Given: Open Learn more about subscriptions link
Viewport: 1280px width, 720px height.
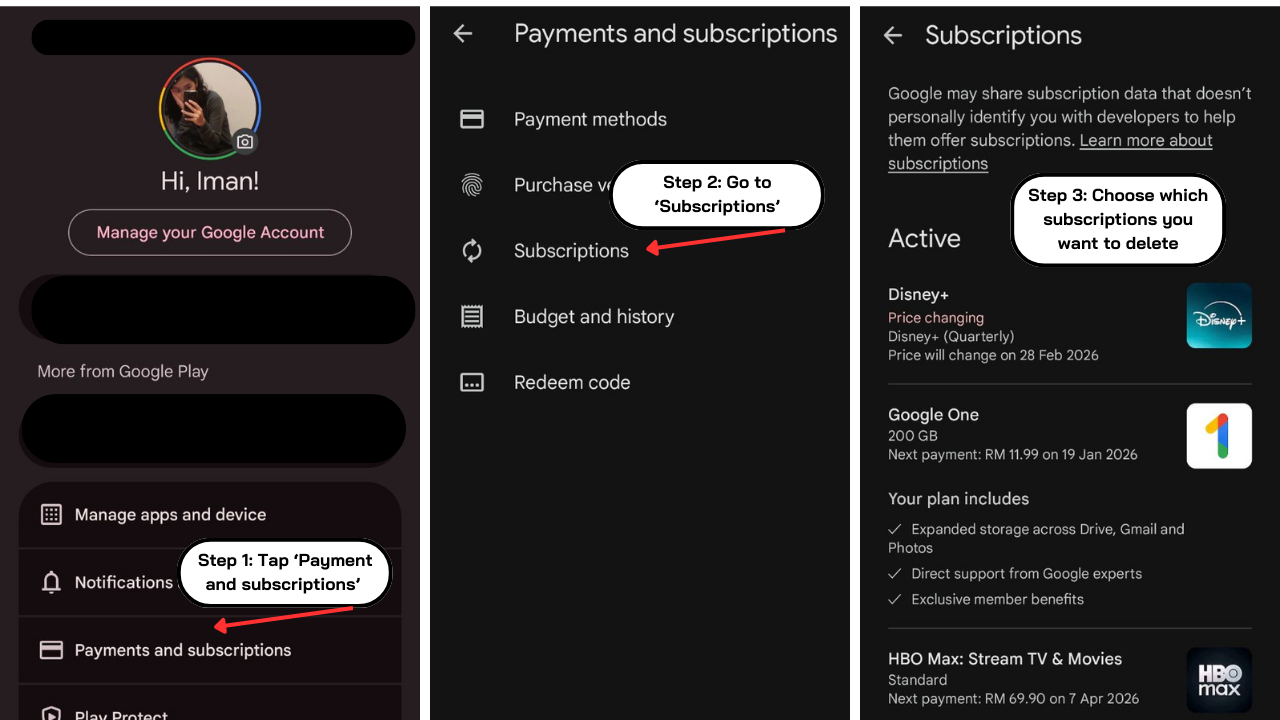Looking at the screenshot, I should [x=1050, y=152].
